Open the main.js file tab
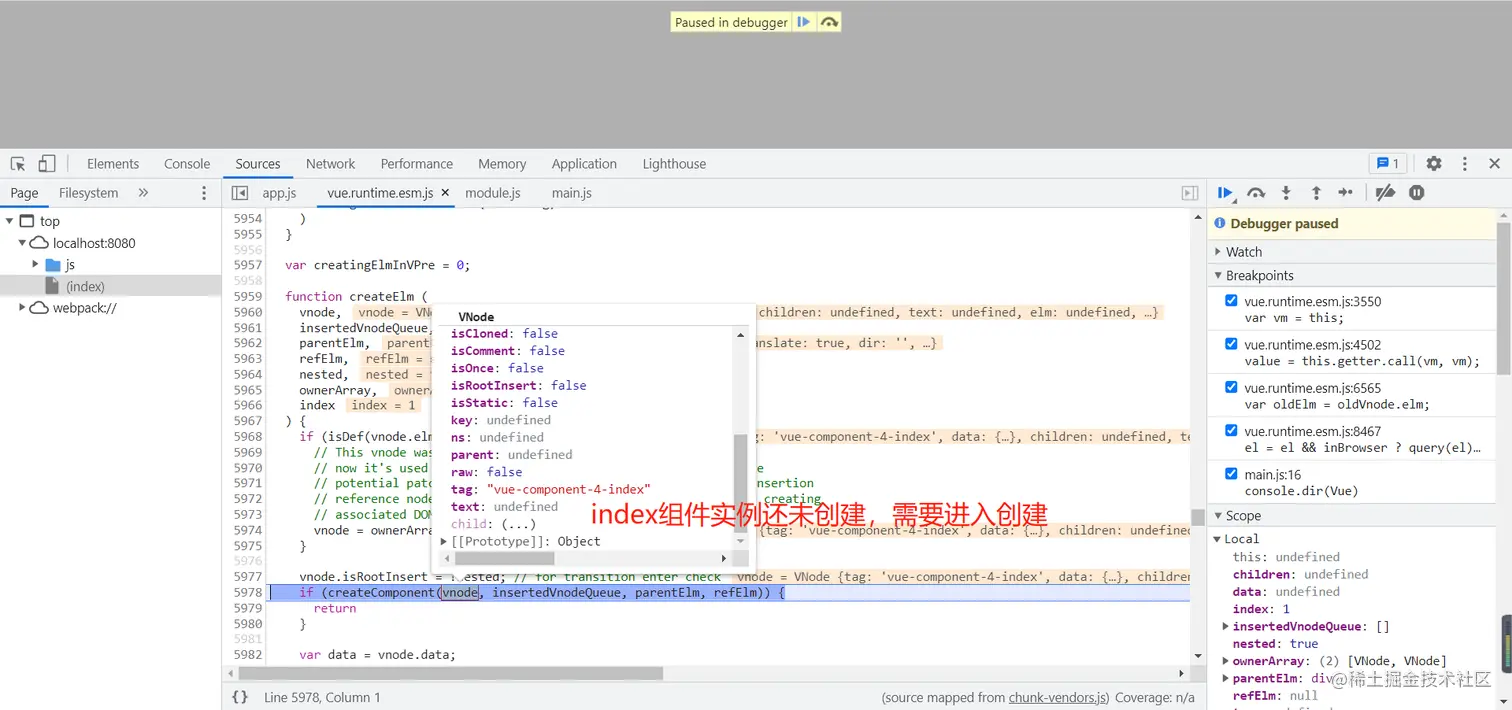This screenshot has height=710, width=1512. pyautogui.click(x=572, y=193)
